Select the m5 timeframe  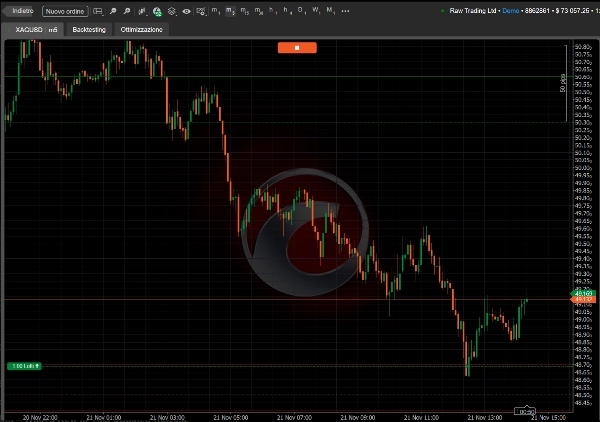pyautogui.click(x=230, y=11)
